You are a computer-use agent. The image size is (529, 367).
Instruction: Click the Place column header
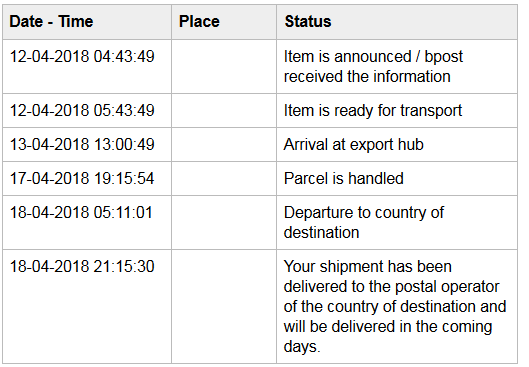[224, 22]
